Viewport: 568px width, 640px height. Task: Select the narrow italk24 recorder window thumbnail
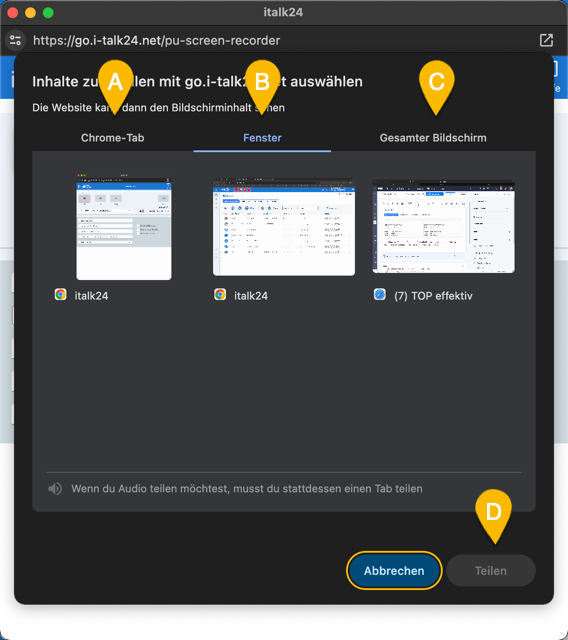pos(124,227)
